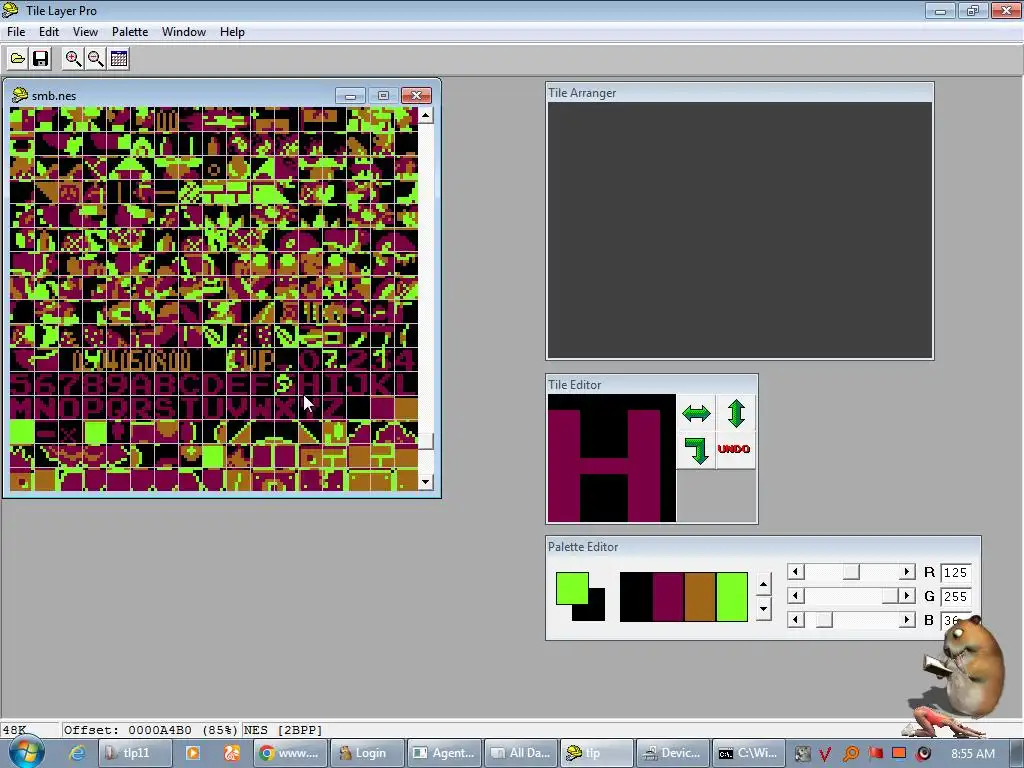Screen dimensions: 1024x768
Task: Click the Offset 0000A4B0 status bar text
Action: [x=150, y=730]
